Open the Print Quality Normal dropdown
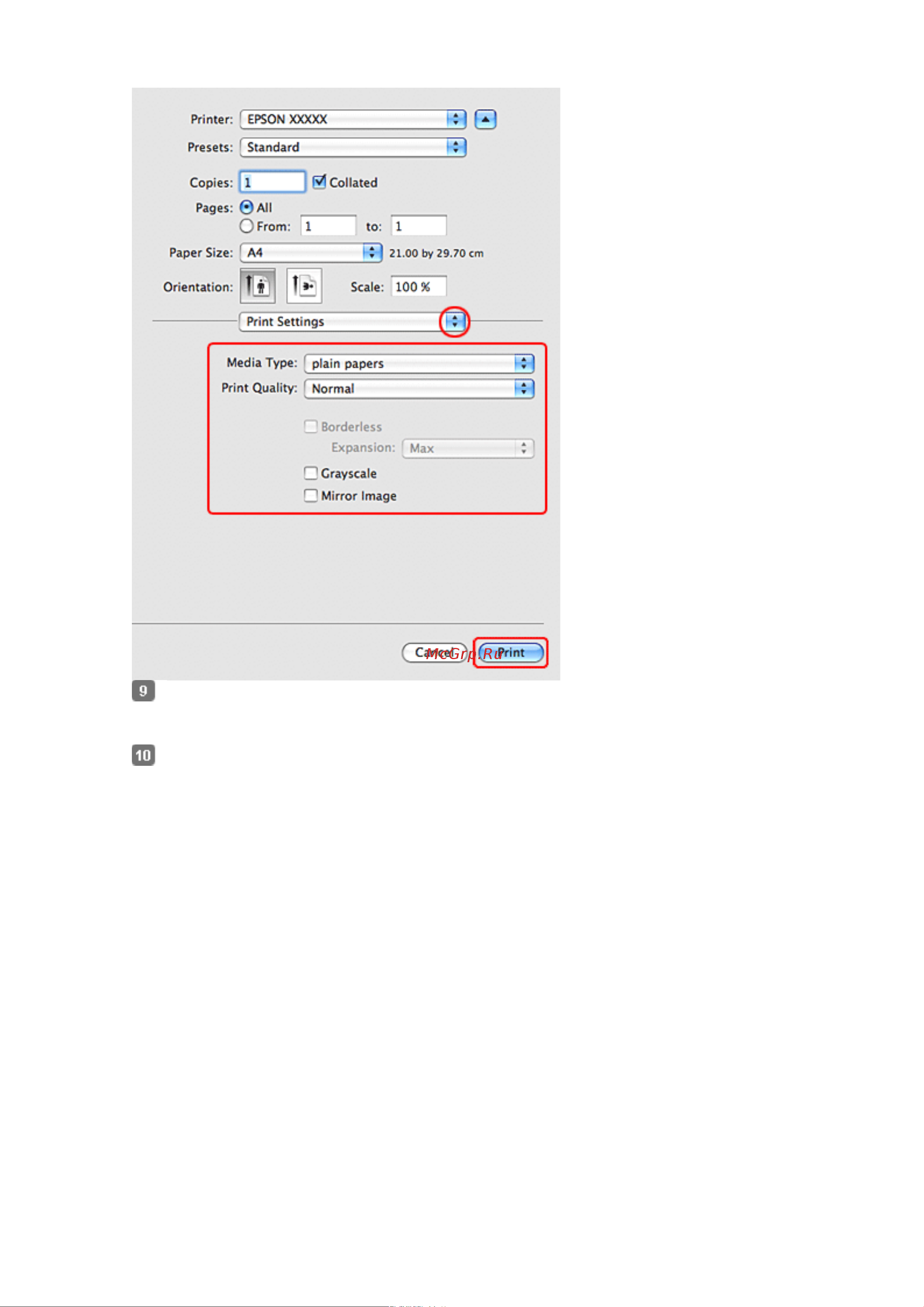924x1307 pixels. [419, 388]
